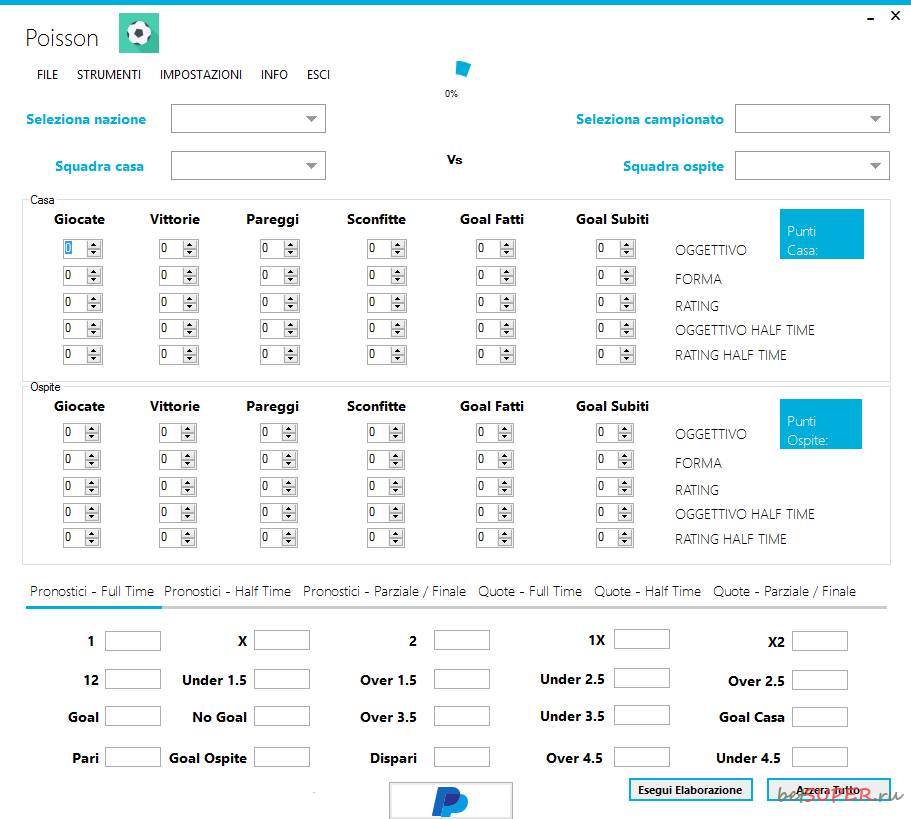Click the Casa Giocate OGGETTIVO spinner field

click(x=74, y=249)
